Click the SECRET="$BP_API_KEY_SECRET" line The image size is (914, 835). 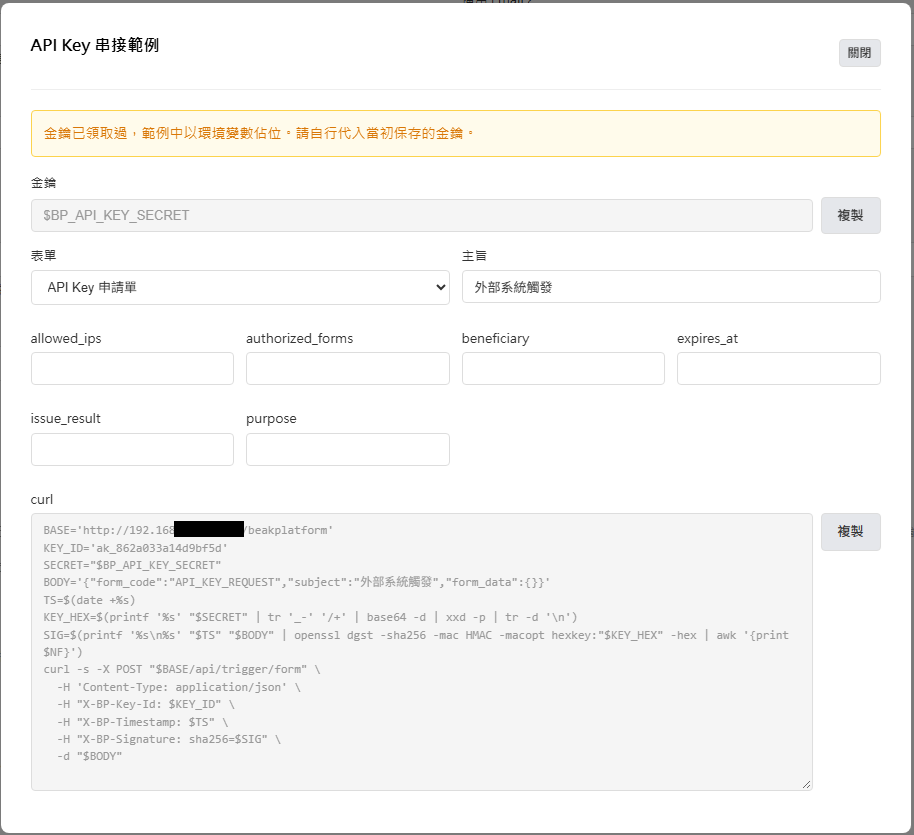click(x=132, y=565)
